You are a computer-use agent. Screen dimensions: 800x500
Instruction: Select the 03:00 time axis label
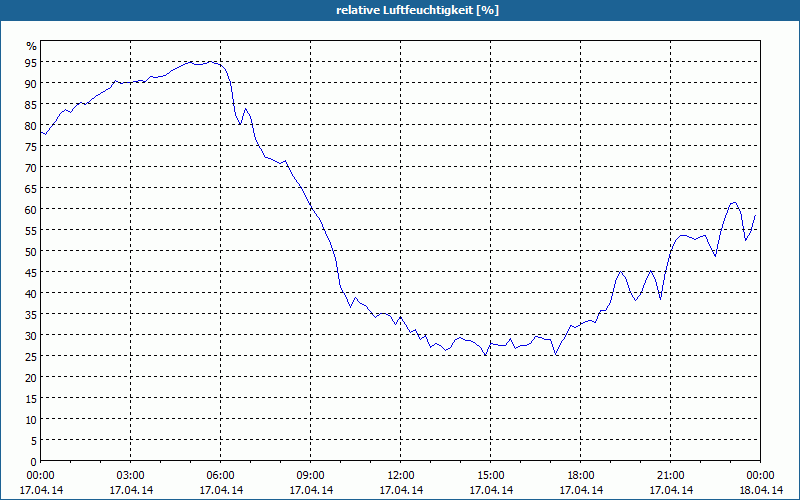(131, 476)
